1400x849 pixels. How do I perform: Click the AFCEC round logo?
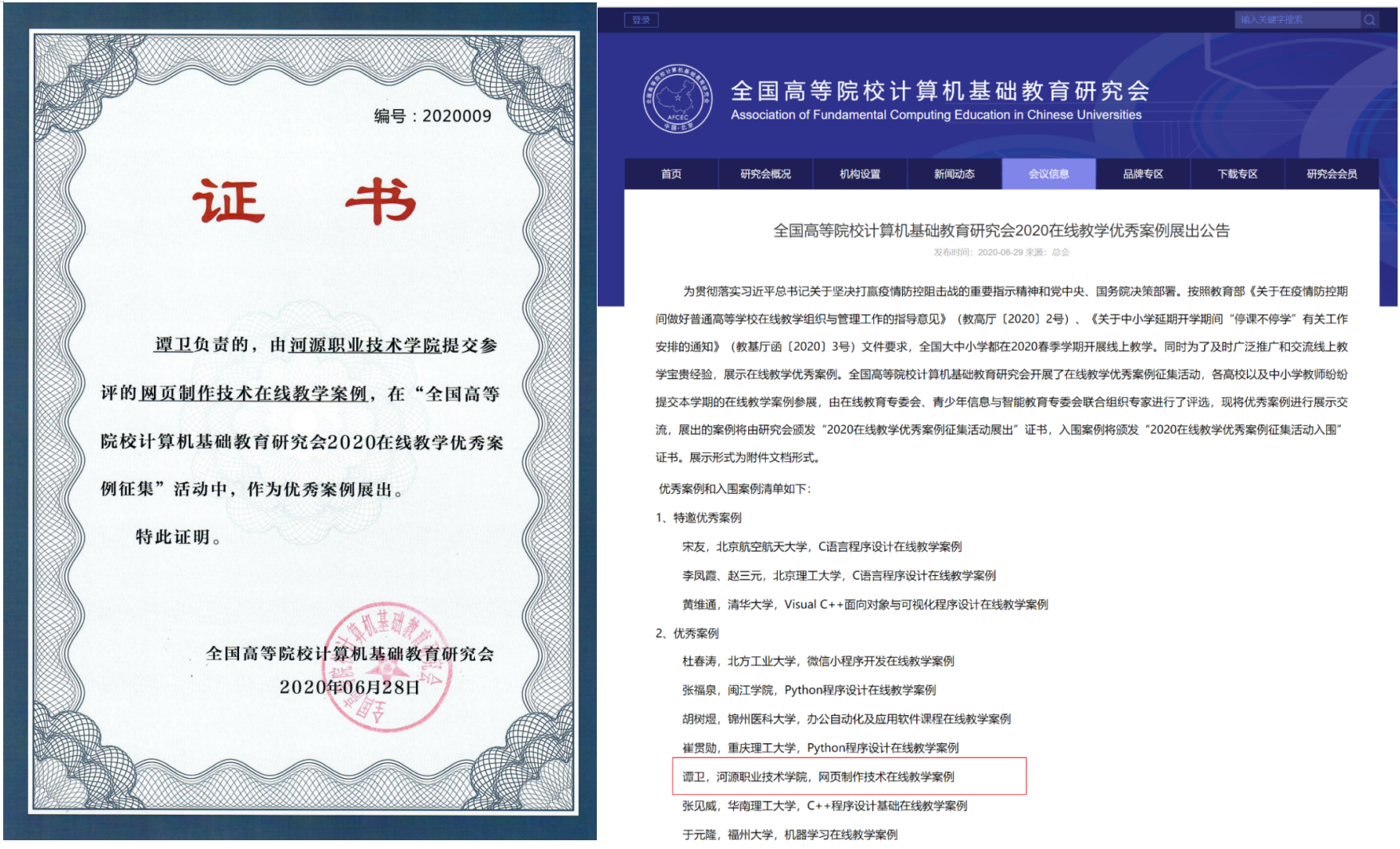coord(678,100)
